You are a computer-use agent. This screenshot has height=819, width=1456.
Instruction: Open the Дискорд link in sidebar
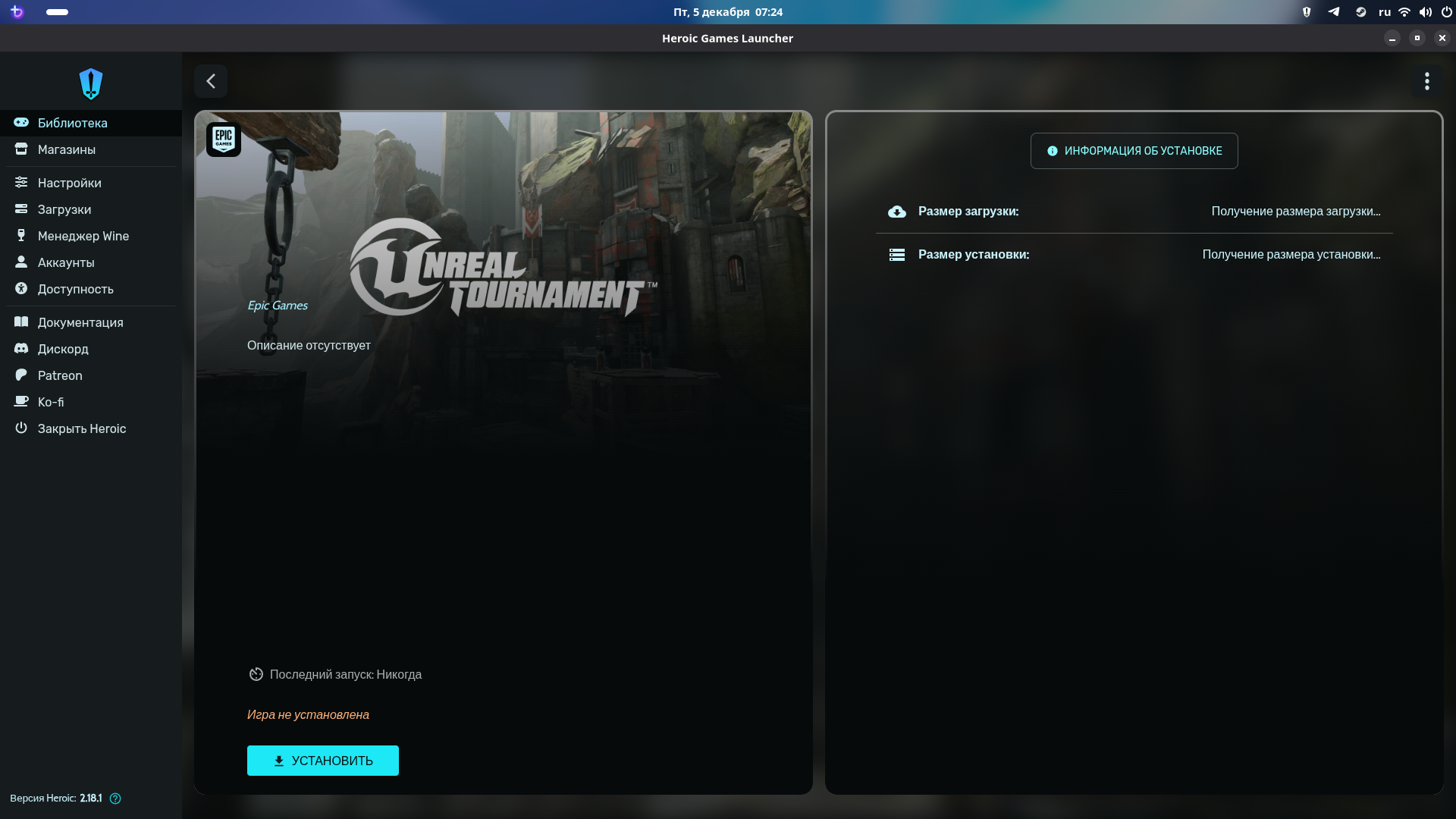63,349
